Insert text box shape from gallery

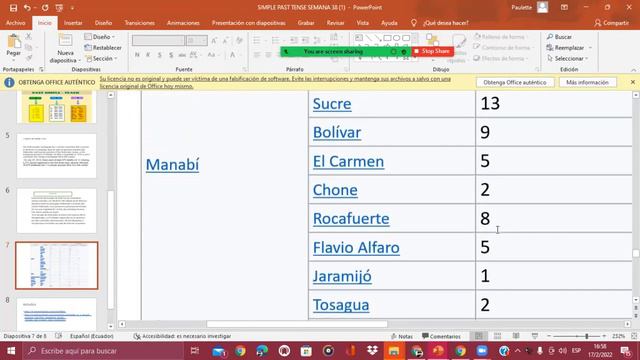pos(359,38)
